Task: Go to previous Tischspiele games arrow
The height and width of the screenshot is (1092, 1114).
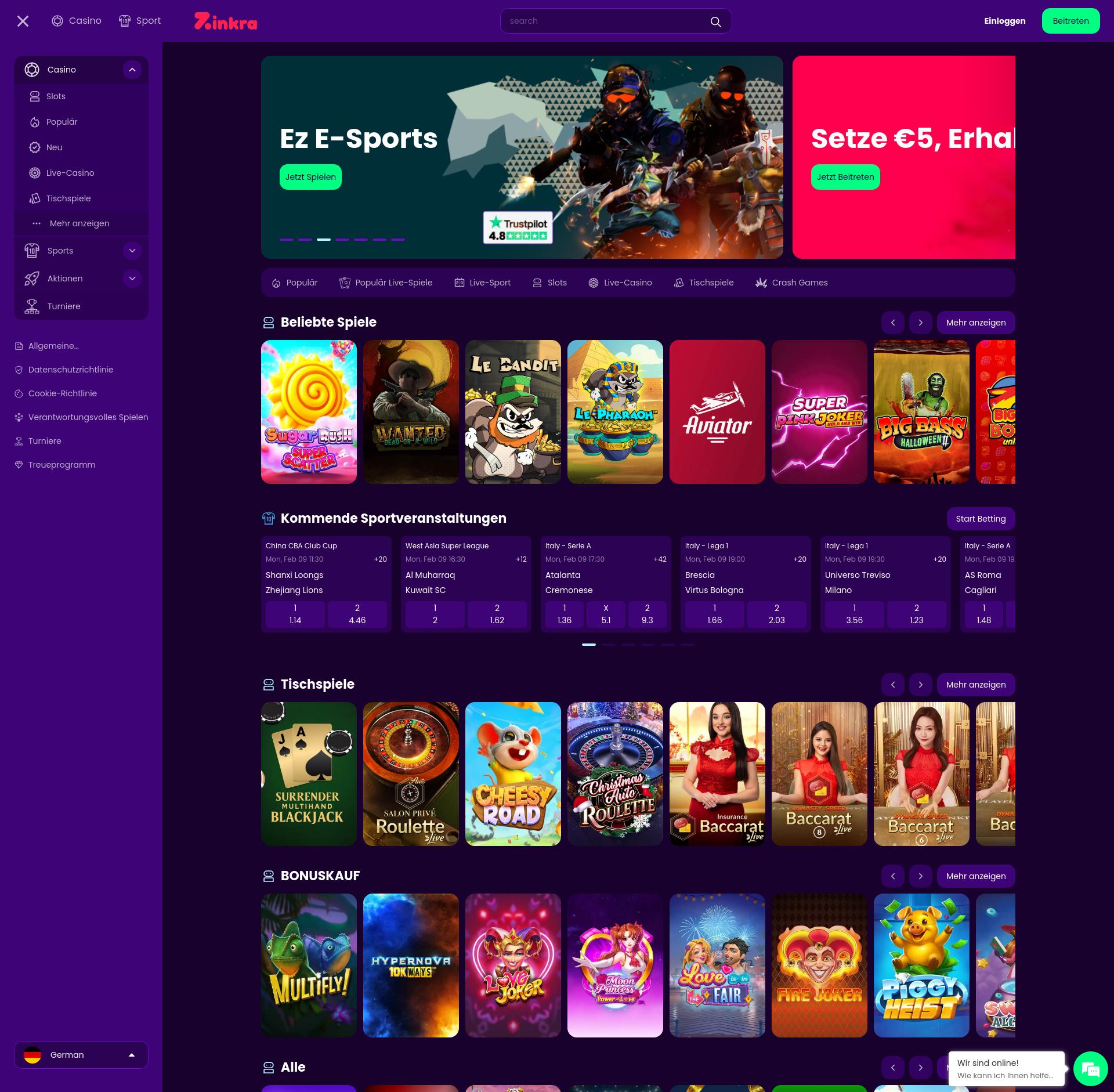Action: coord(893,685)
